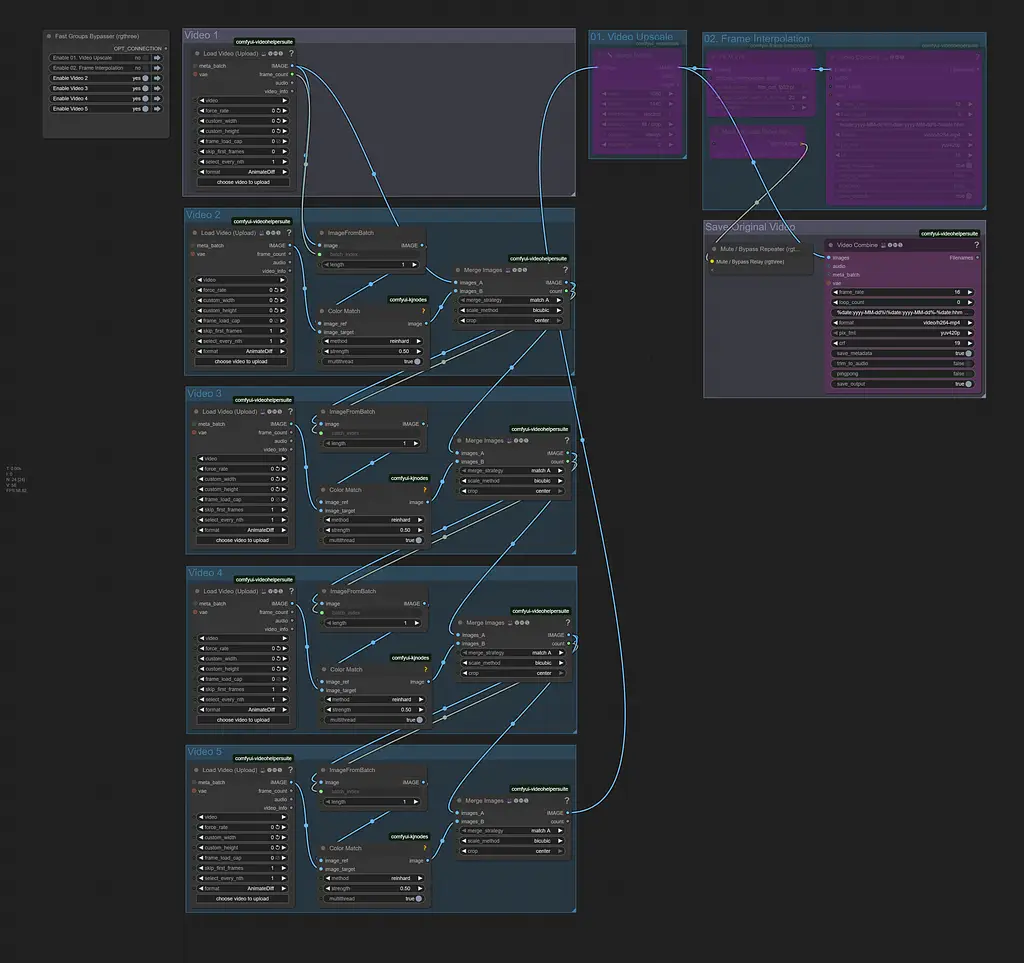Open scale_method dropdown in Video 3 Merge Images
Viewport: 1024px width, 963px height.
coord(512,481)
